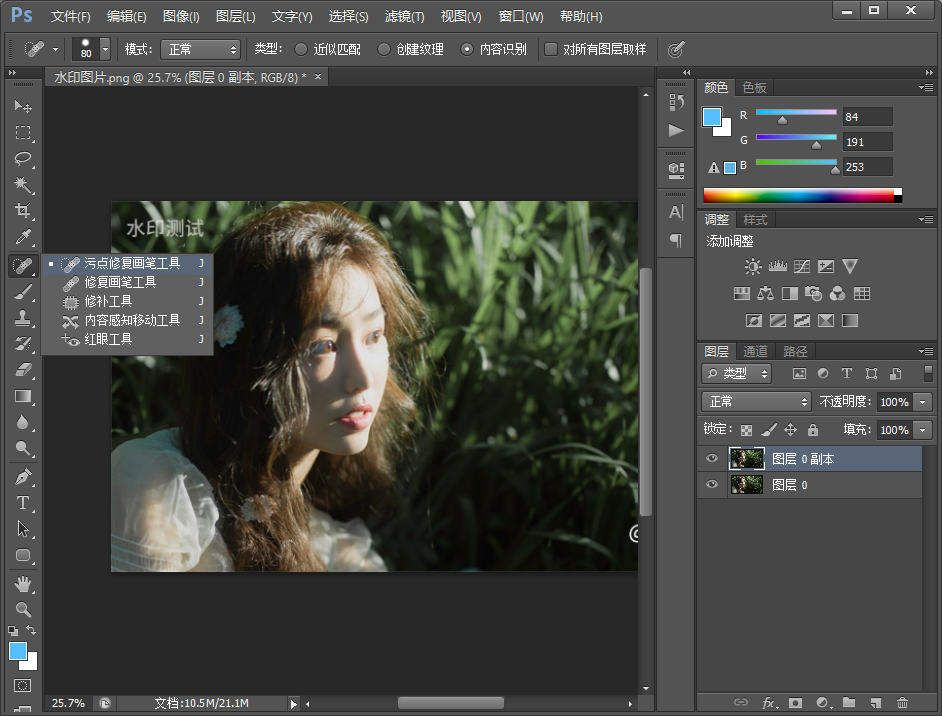Open the 滤镜(T) menu
The width and height of the screenshot is (942, 716).
click(x=404, y=17)
